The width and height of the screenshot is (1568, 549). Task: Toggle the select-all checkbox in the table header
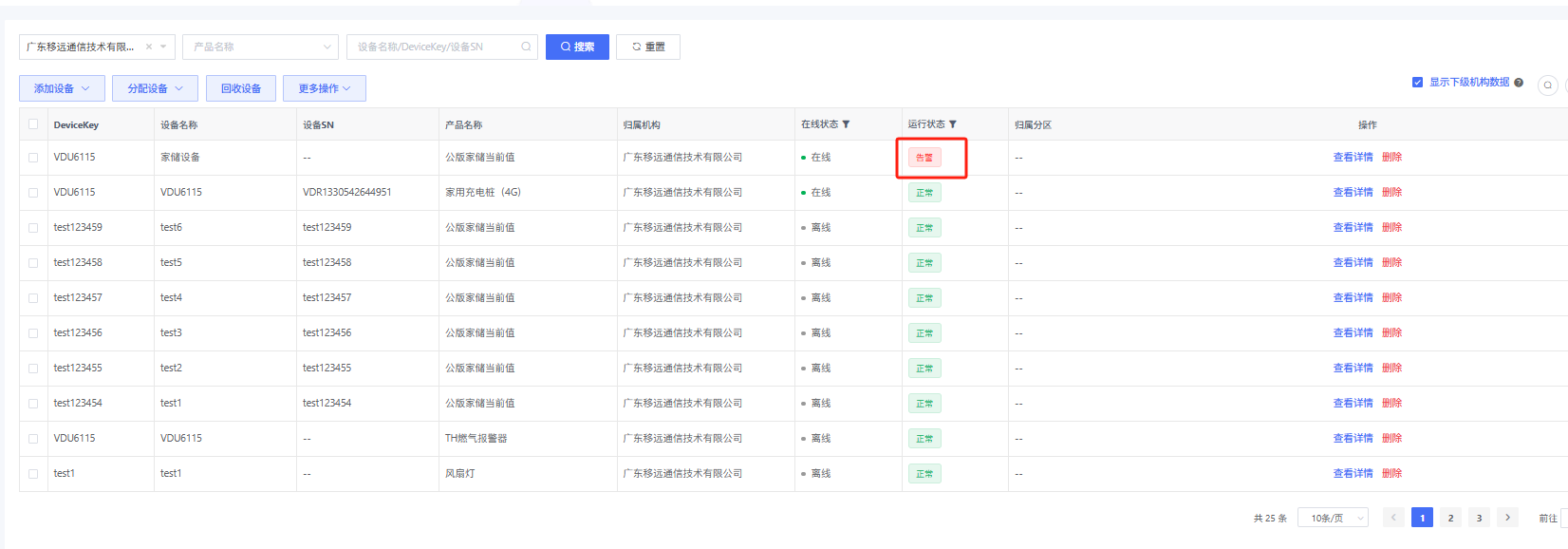tap(33, 124)
